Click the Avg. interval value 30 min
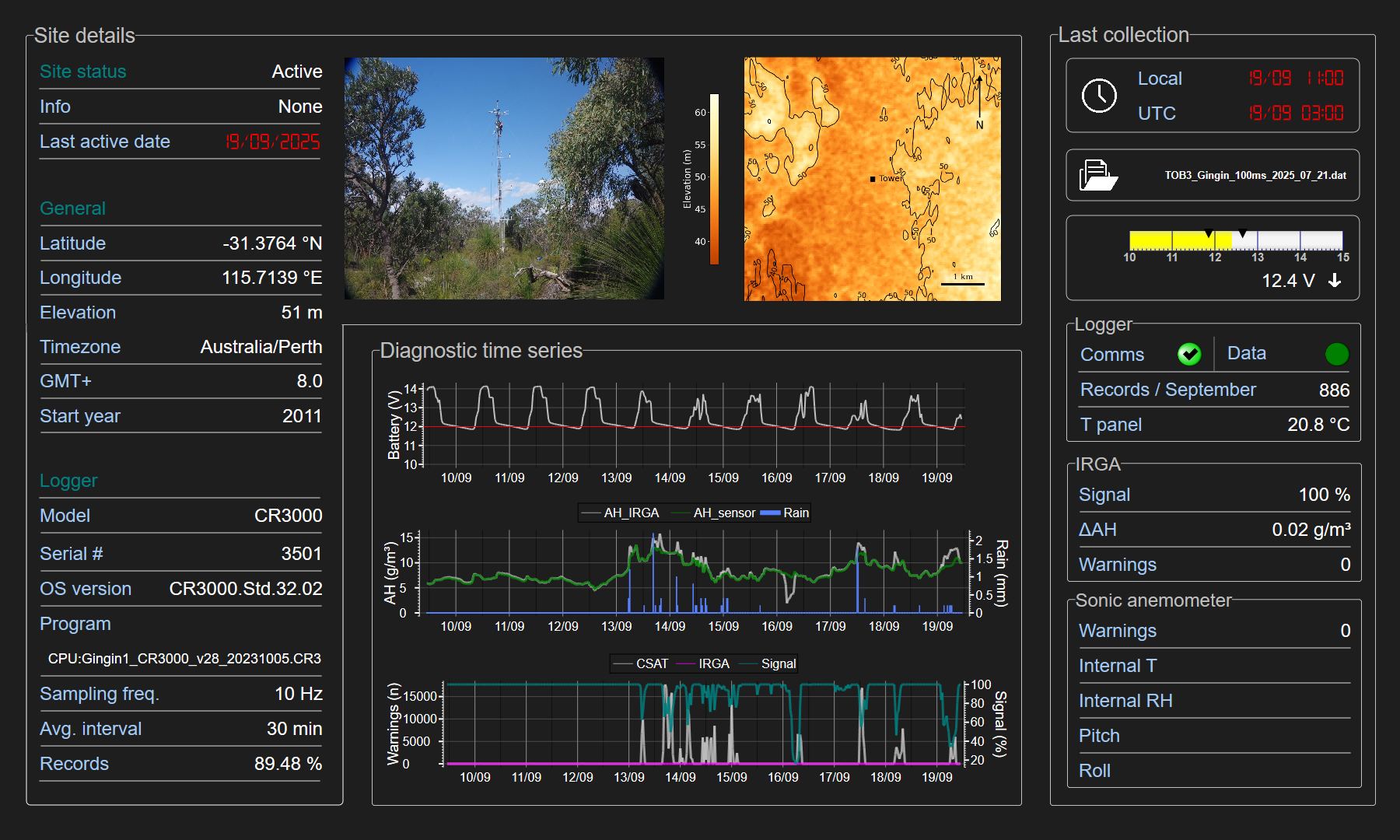Viewport: 1400px width, 840px height. click(x=295, y=729)
